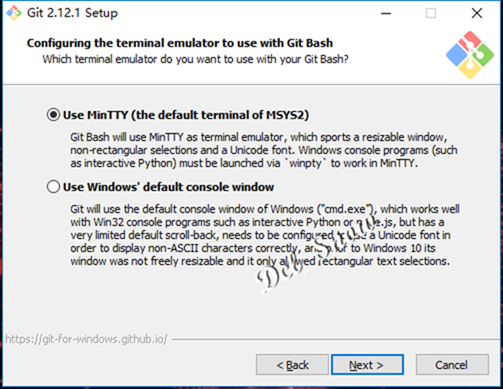Viewport: 503px width, 389px height.
Task: Click the cmd.exe description paragraph
Action: coord(265,235)
